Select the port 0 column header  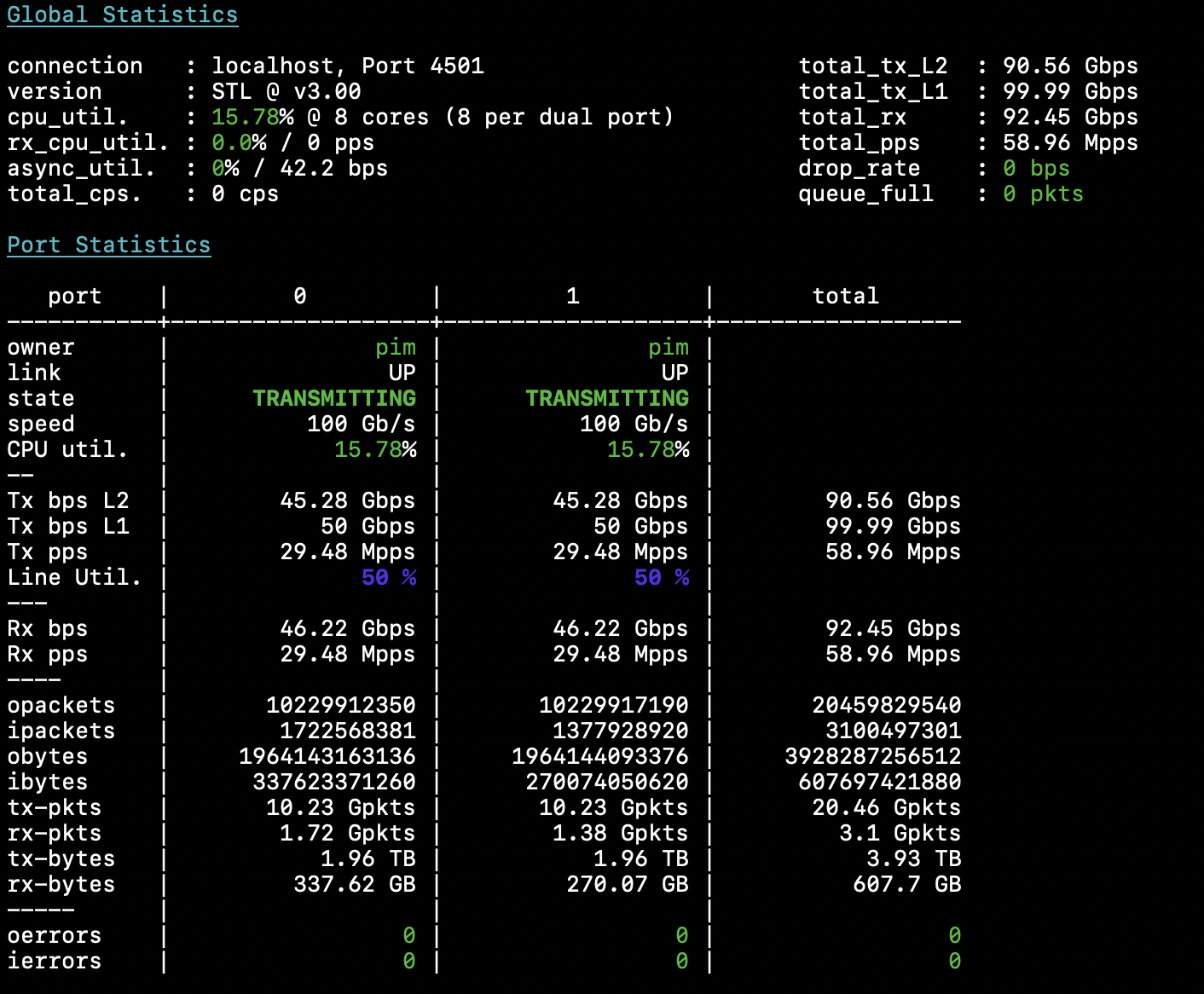tap(299, 296)
